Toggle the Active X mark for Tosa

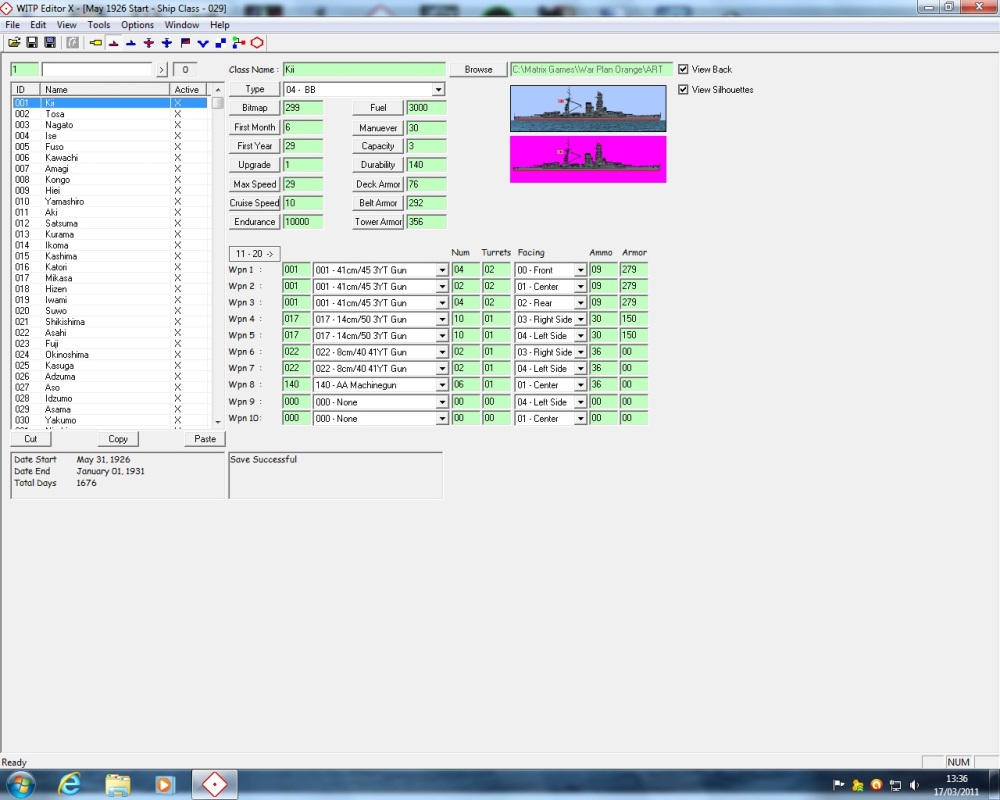[178, 114]
